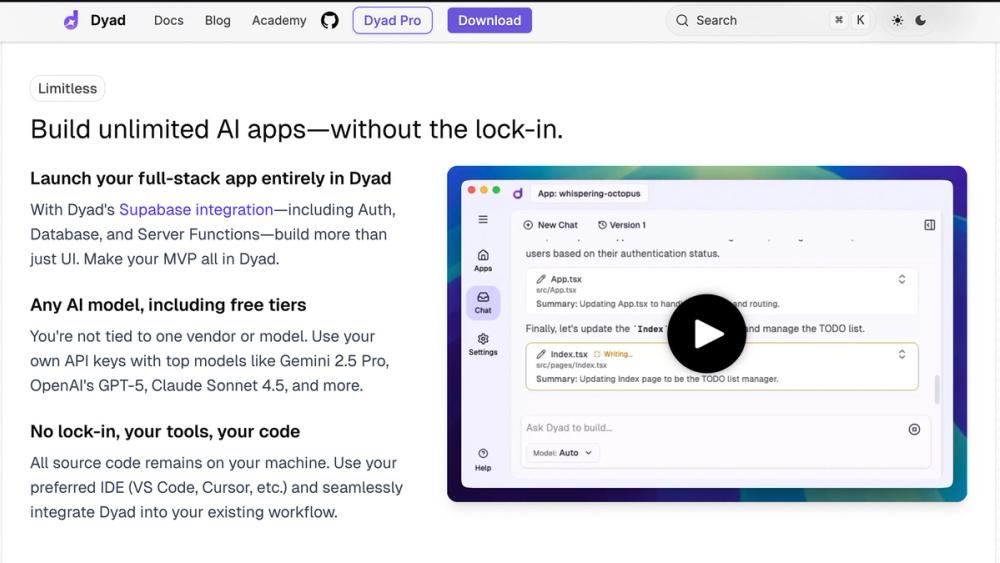Click the Limitless badge

67,89
